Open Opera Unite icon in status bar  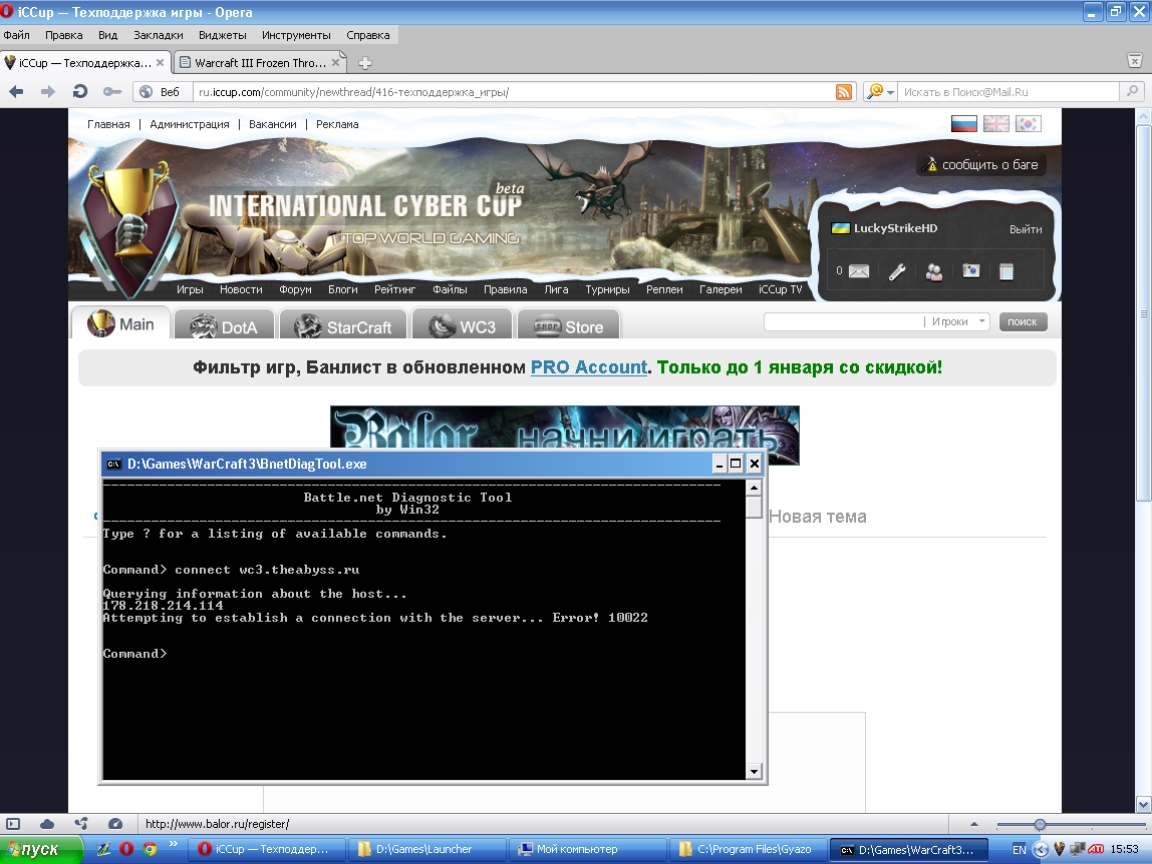(81, 824)
